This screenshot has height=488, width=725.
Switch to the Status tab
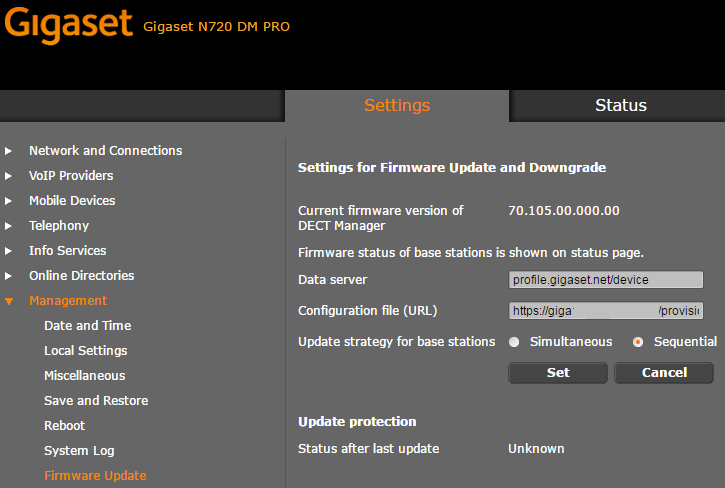click(621, 105)
